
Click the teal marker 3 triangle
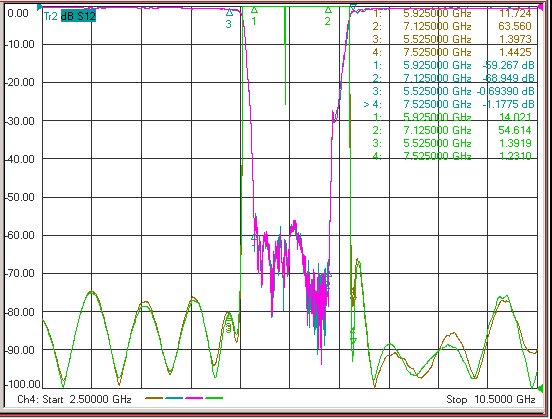pos(230,13)
